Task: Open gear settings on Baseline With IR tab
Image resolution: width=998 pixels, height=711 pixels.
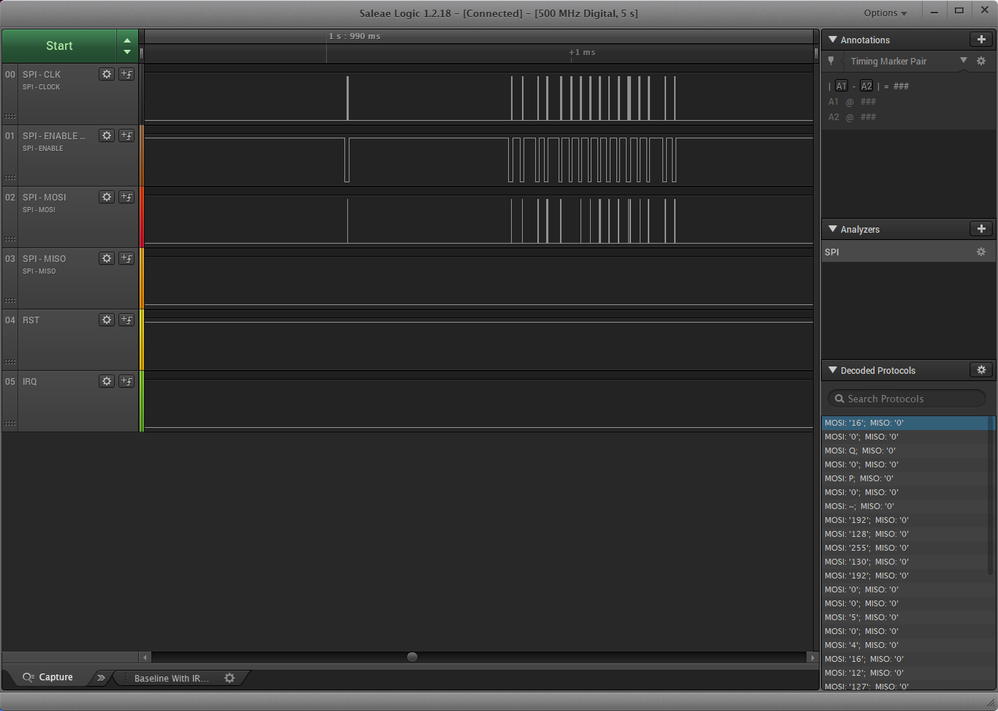Action: [230, 678]
